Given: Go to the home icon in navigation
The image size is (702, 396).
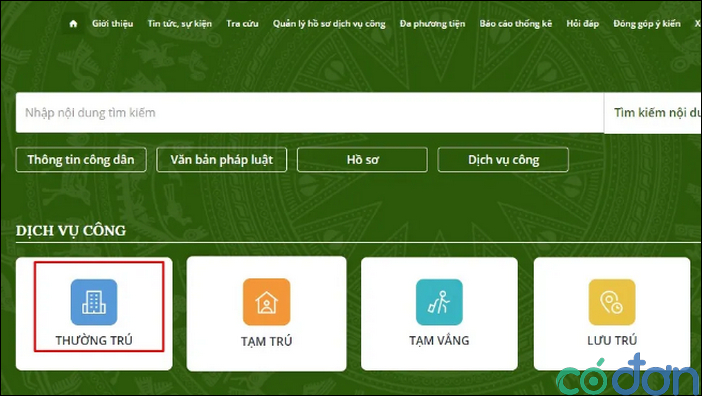Looking at the screenshot, I should tap(73, 24).
